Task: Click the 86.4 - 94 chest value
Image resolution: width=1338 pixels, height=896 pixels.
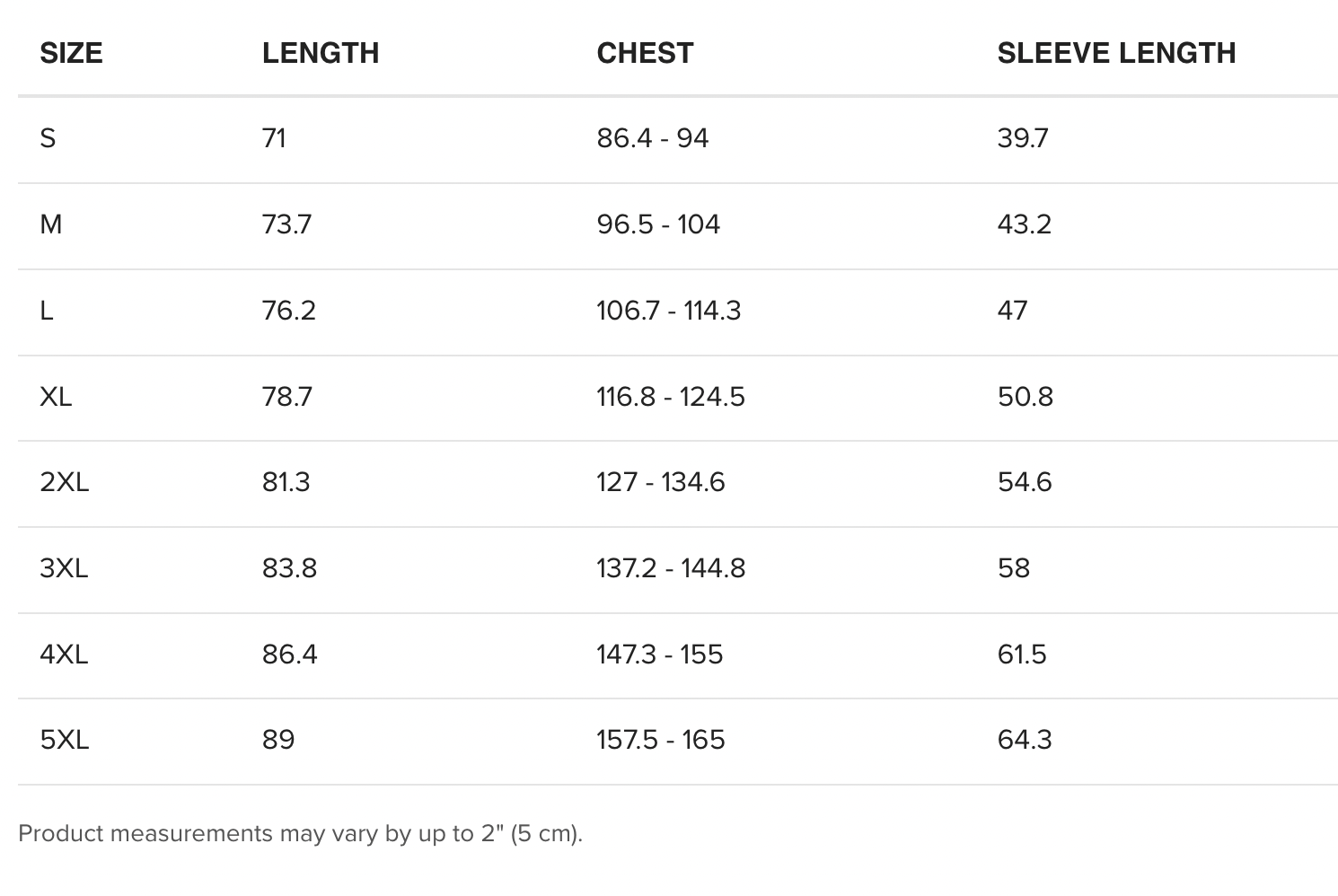Action: pyautogui.click(x=652, y=138)
